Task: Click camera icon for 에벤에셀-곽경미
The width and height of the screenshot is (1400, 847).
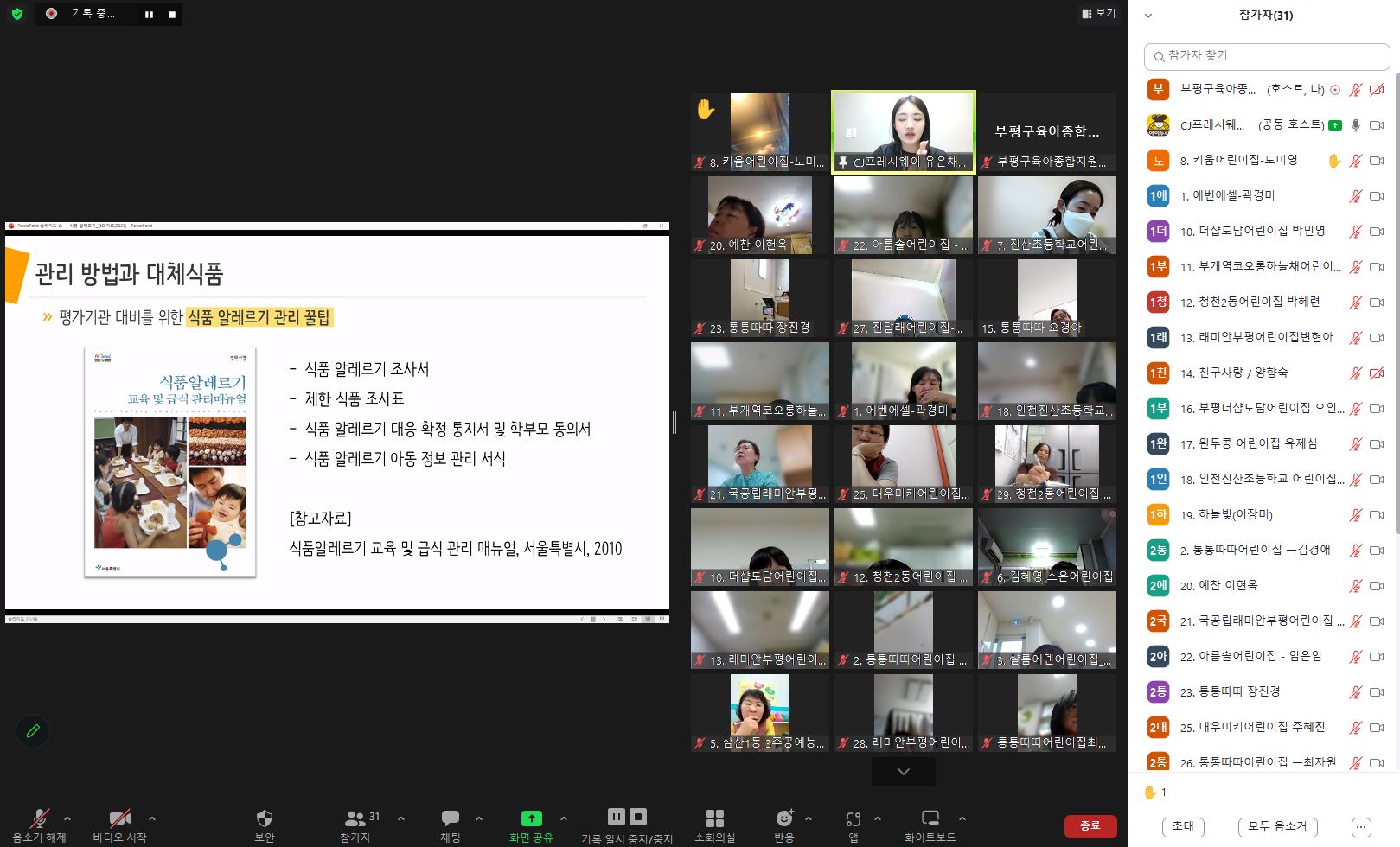Action: (x=1377, y=196)
